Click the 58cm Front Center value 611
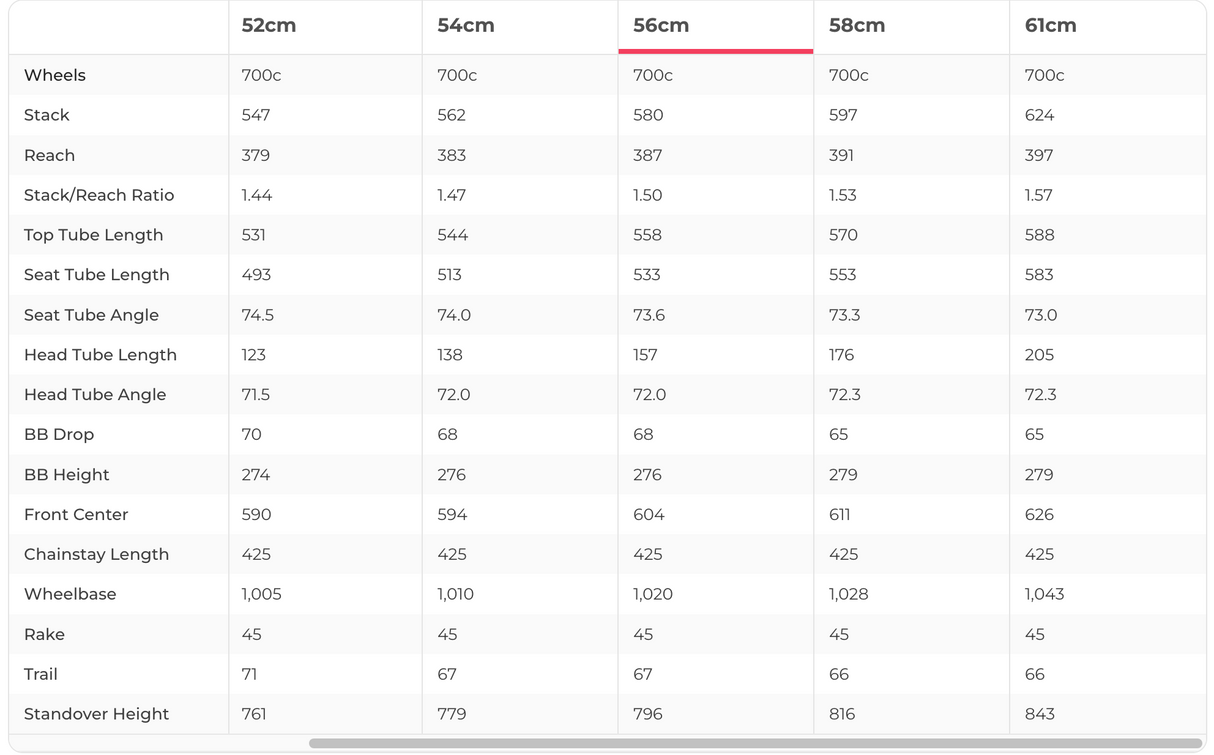 point(840,515)
